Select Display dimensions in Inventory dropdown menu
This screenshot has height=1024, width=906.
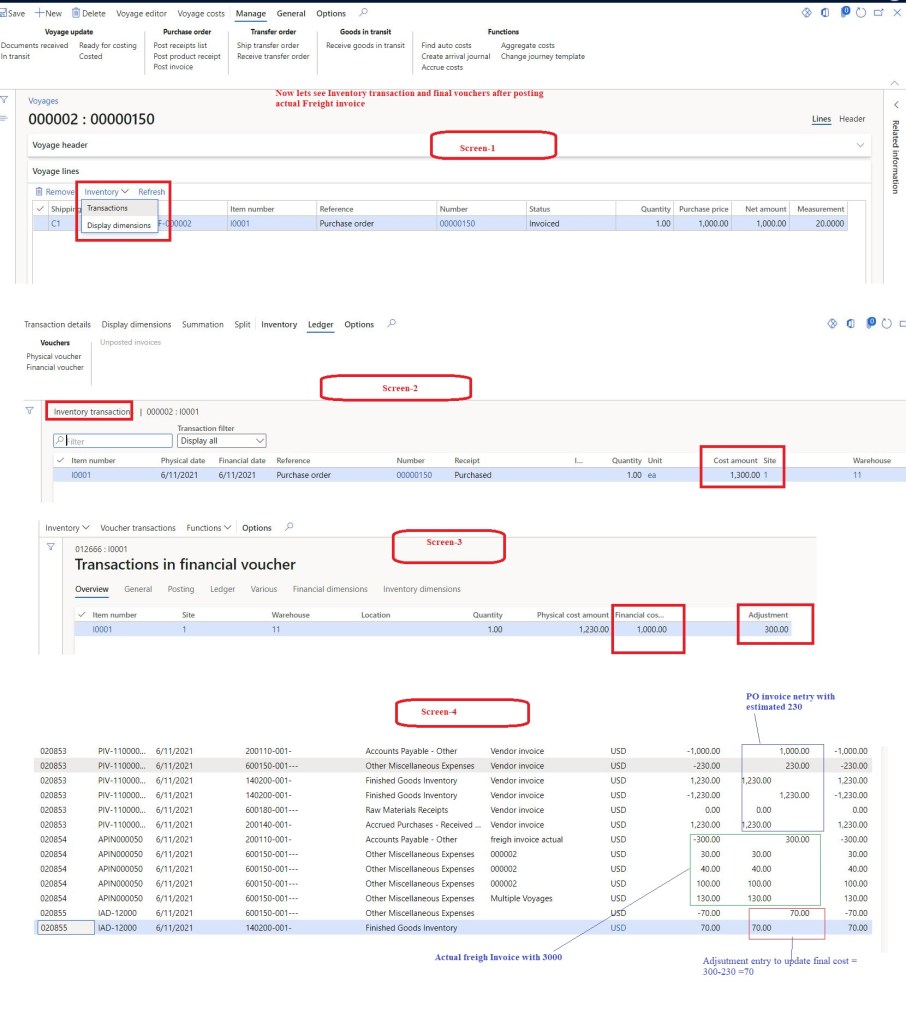click(x=119, y=225)
